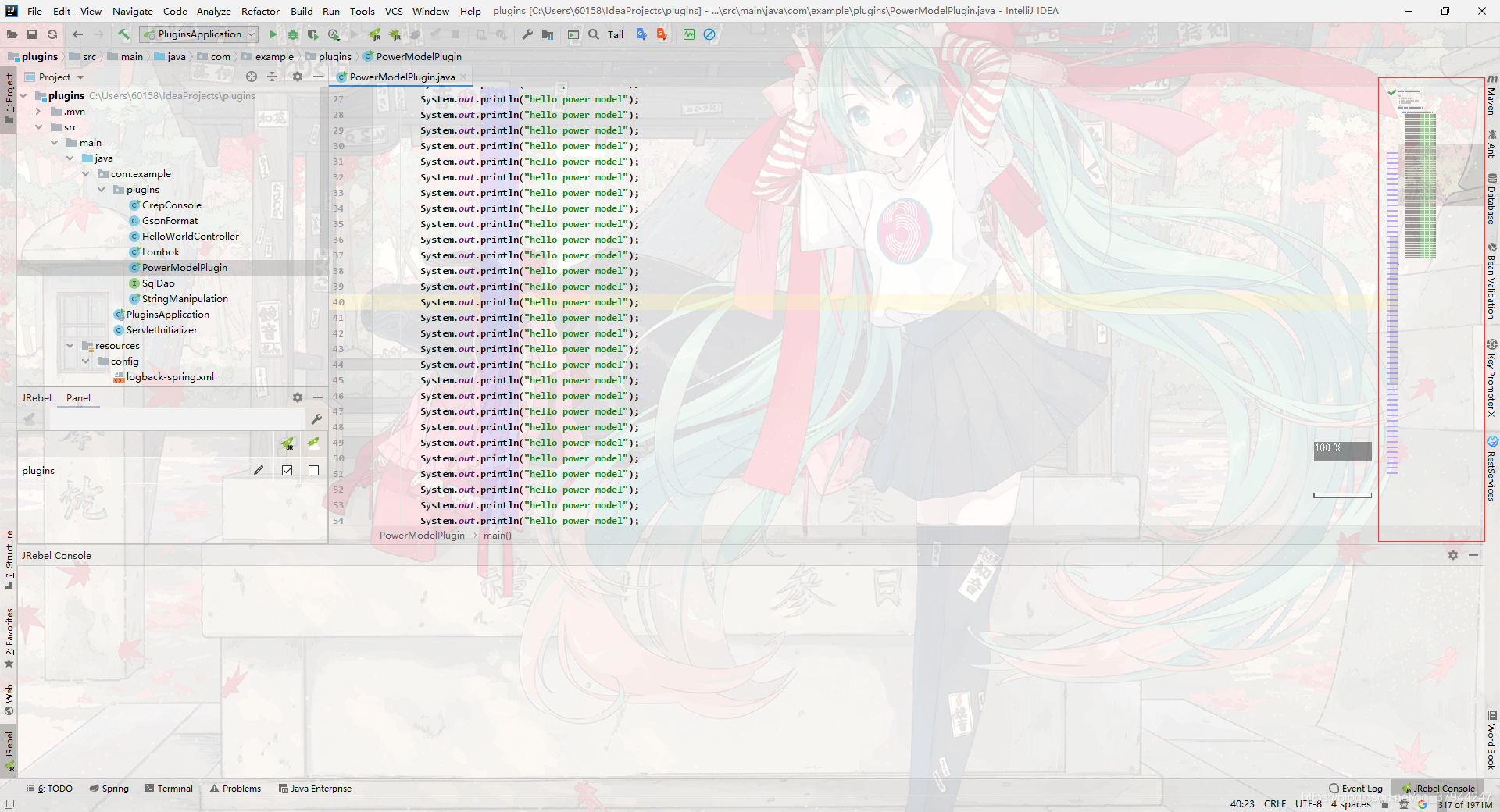Collapse the main folder node

[x=54, y=143]
